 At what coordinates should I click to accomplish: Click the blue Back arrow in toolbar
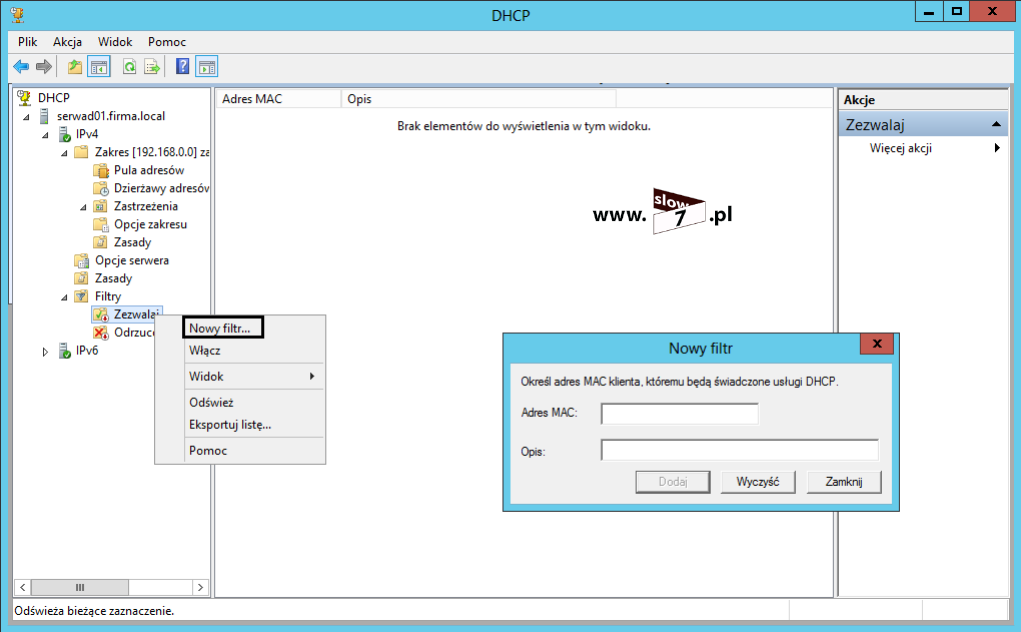coord(20,67)
